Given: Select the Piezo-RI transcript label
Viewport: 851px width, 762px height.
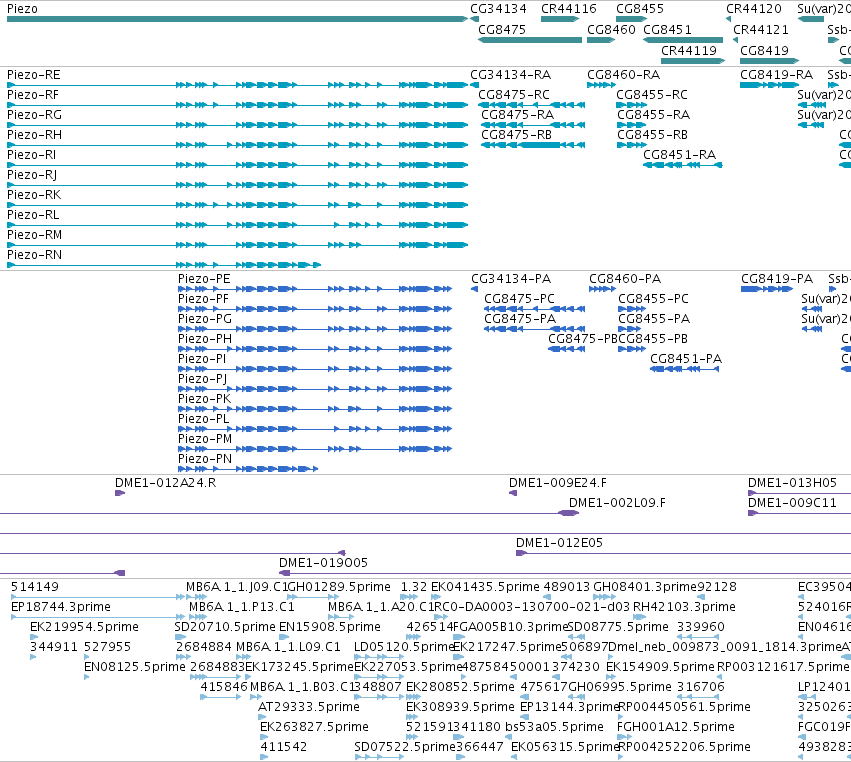Looking at the screenshot, I should click(x=31, y=155).
